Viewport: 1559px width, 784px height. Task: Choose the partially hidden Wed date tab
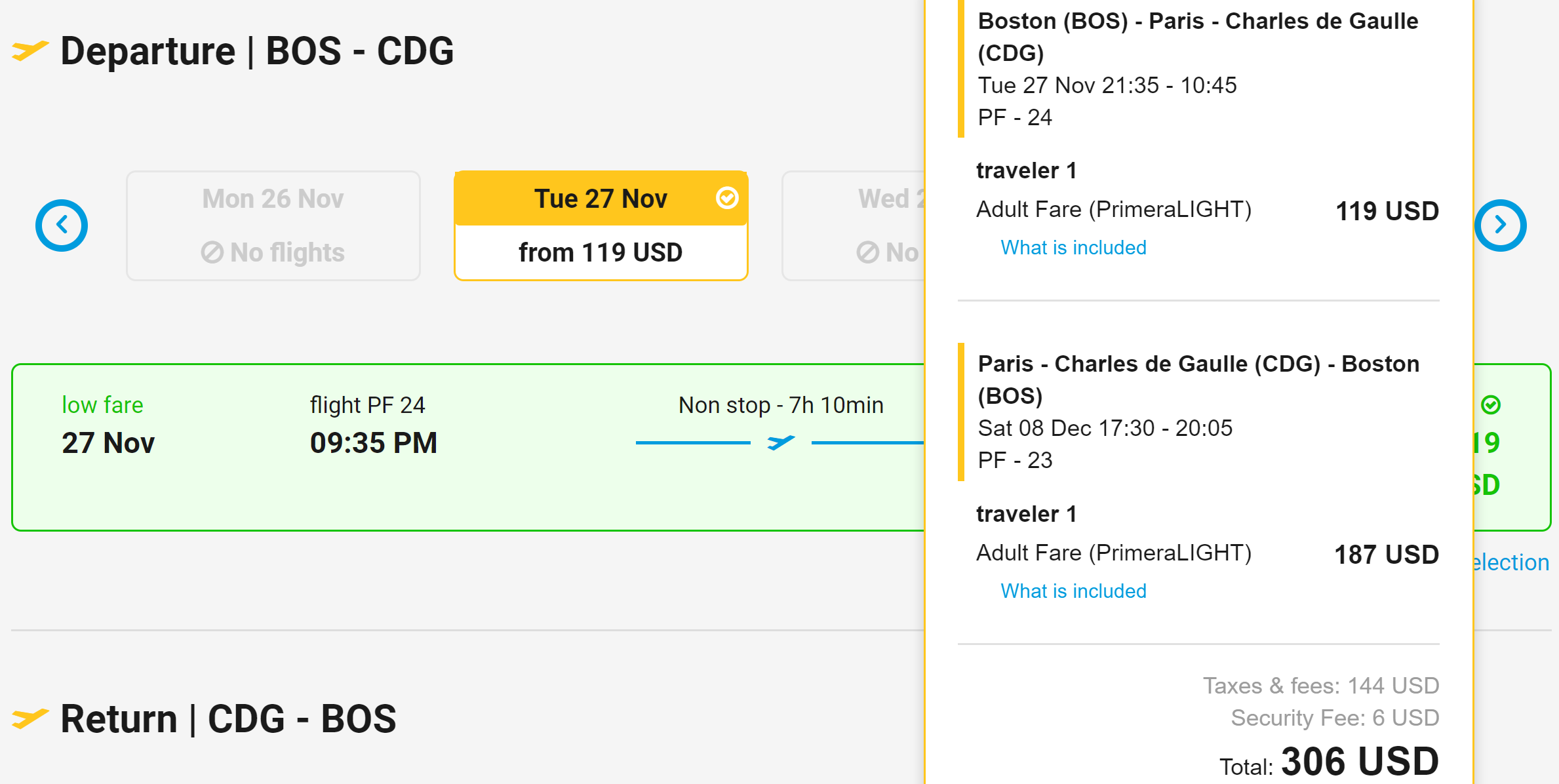coord(854,225)
